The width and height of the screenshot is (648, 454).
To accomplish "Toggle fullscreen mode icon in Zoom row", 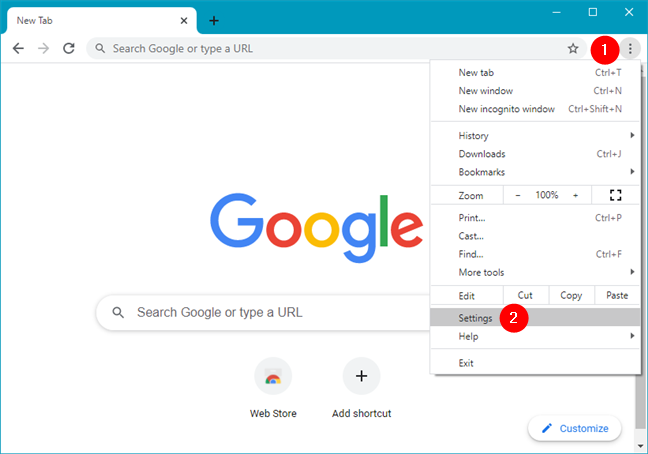I will [615, 195].
